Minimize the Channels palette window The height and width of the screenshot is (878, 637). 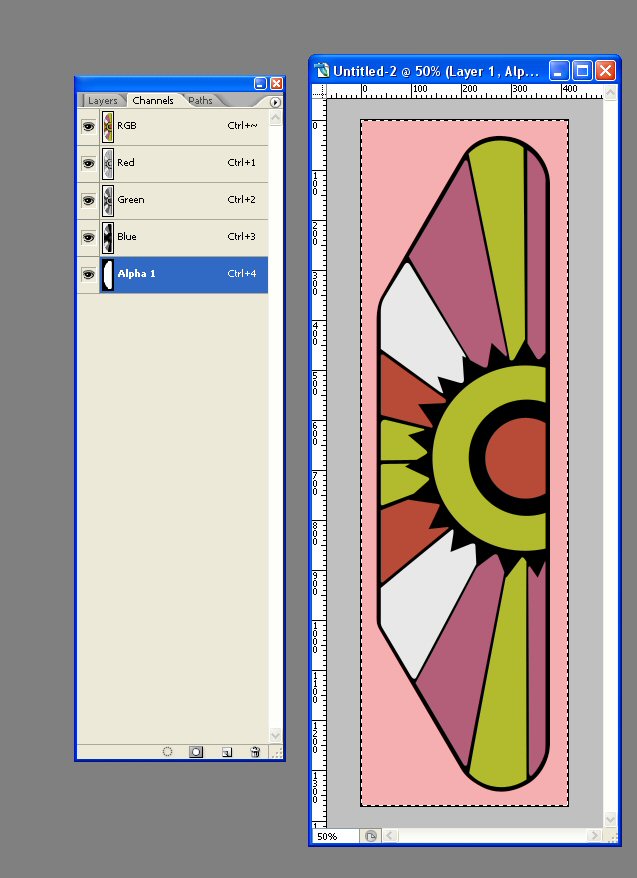[x=260, y=83]
